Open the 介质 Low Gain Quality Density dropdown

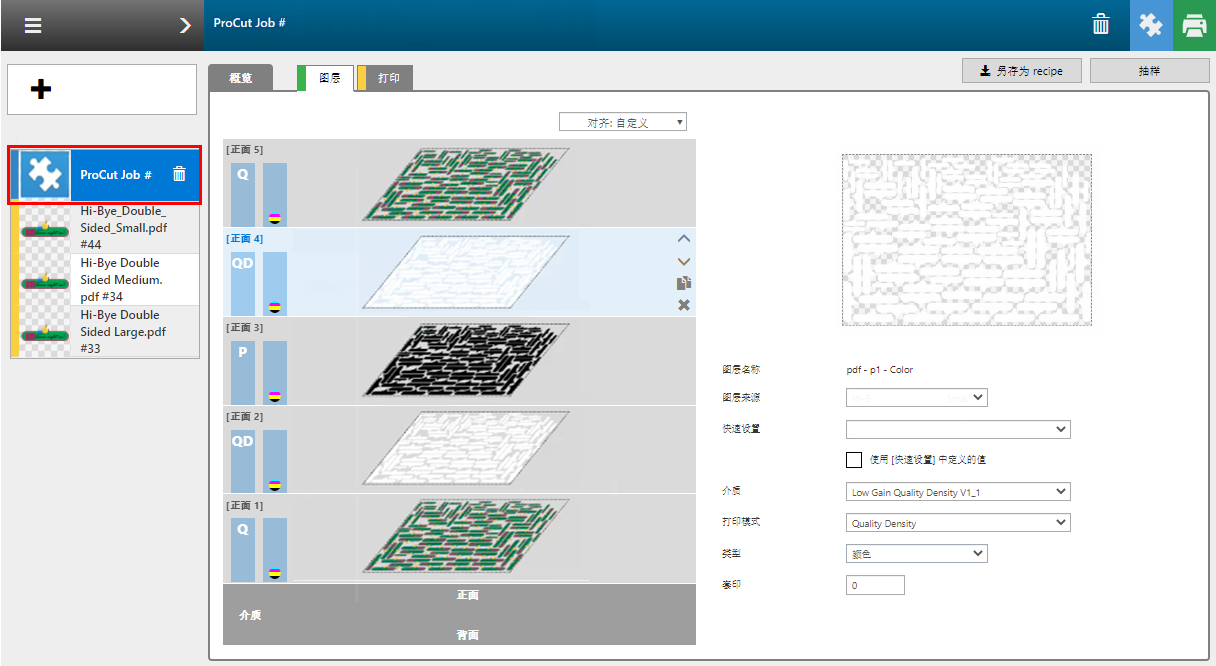[957, 492]
